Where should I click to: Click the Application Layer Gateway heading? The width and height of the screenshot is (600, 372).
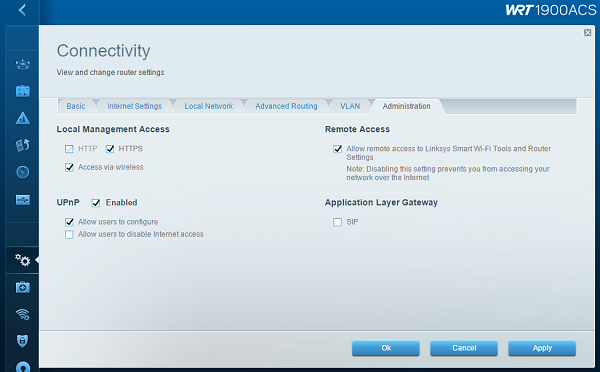(381, 202)
